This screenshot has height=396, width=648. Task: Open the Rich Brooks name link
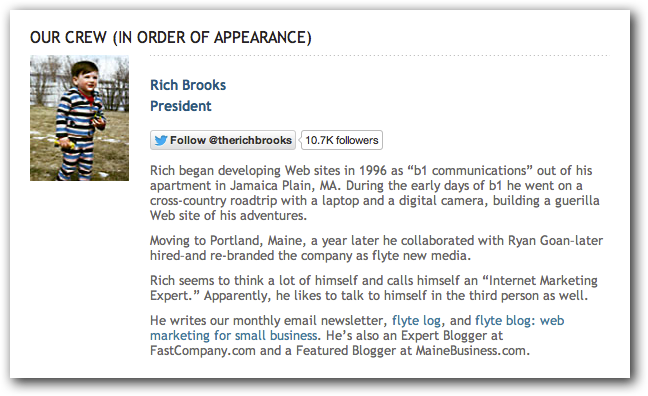(188, 85)
